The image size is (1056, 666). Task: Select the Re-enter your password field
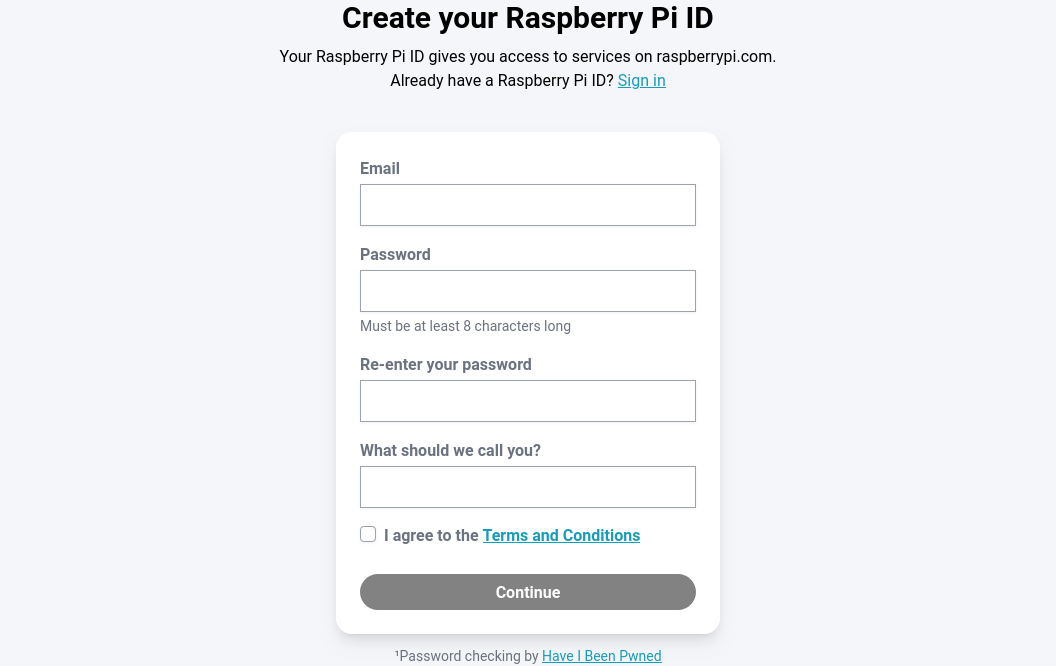point(527,400)
